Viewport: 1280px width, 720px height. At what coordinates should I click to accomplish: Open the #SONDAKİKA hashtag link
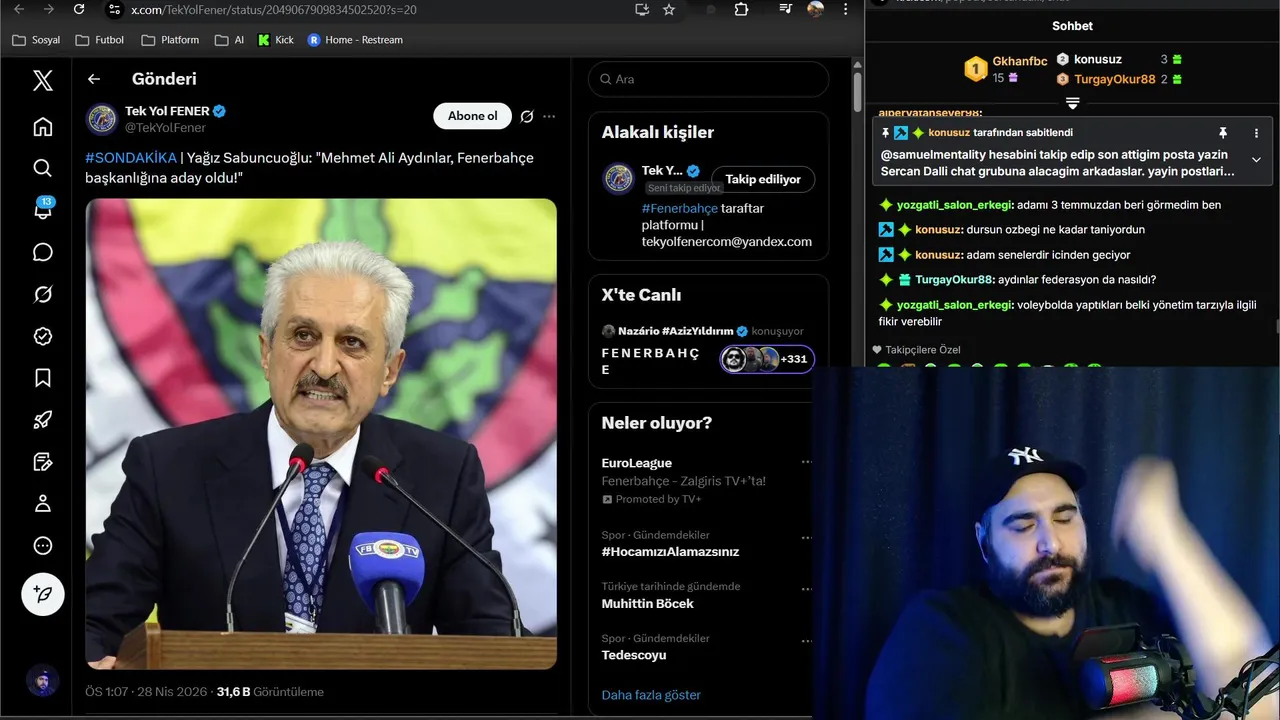131,158
